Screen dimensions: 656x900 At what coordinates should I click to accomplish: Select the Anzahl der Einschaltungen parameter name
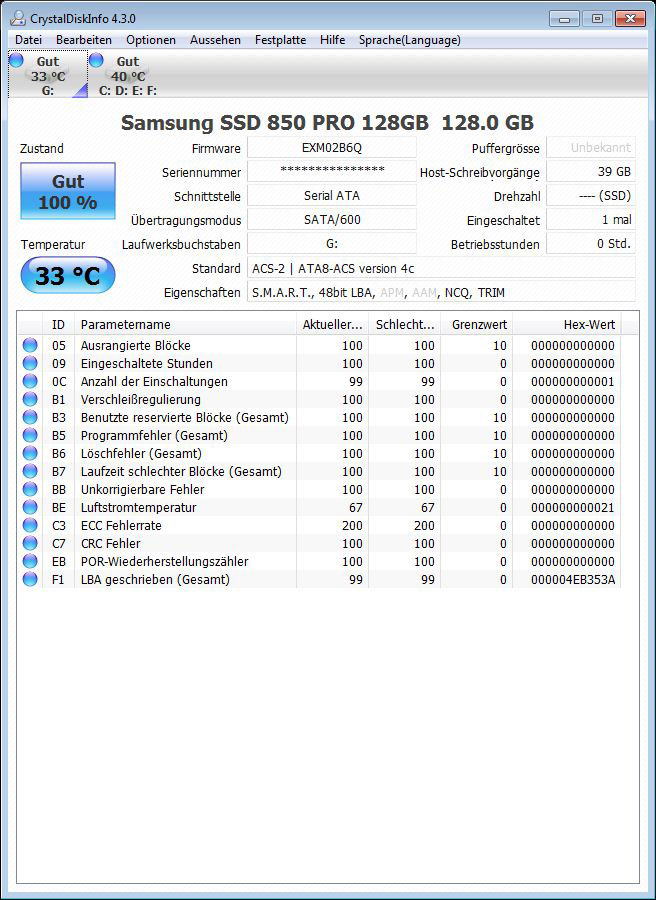click(154, 381)
